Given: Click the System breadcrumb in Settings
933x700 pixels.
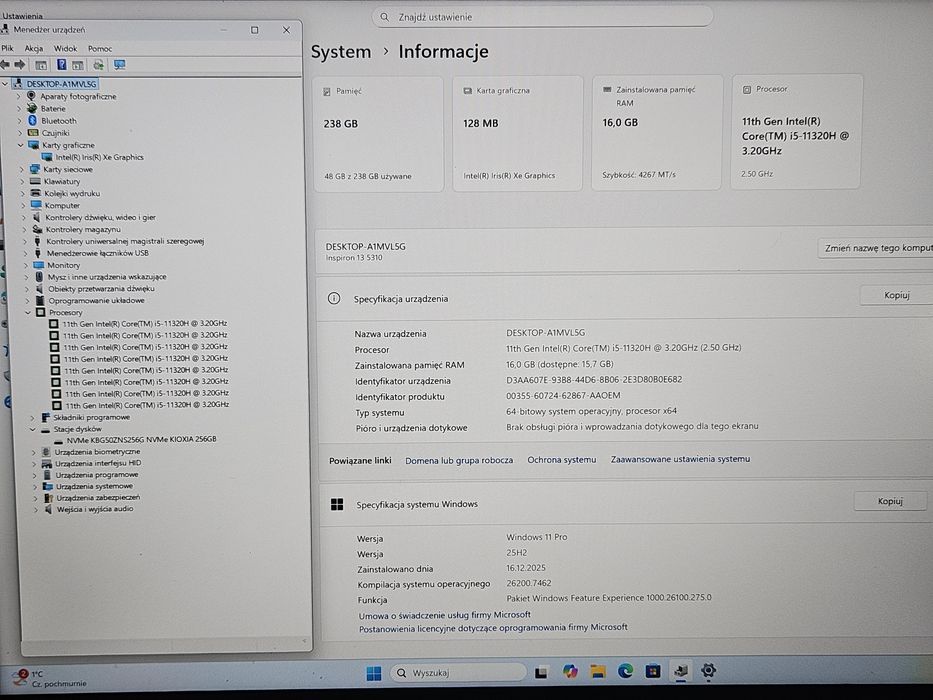Looking at the screenshot, I should [341, 52].
